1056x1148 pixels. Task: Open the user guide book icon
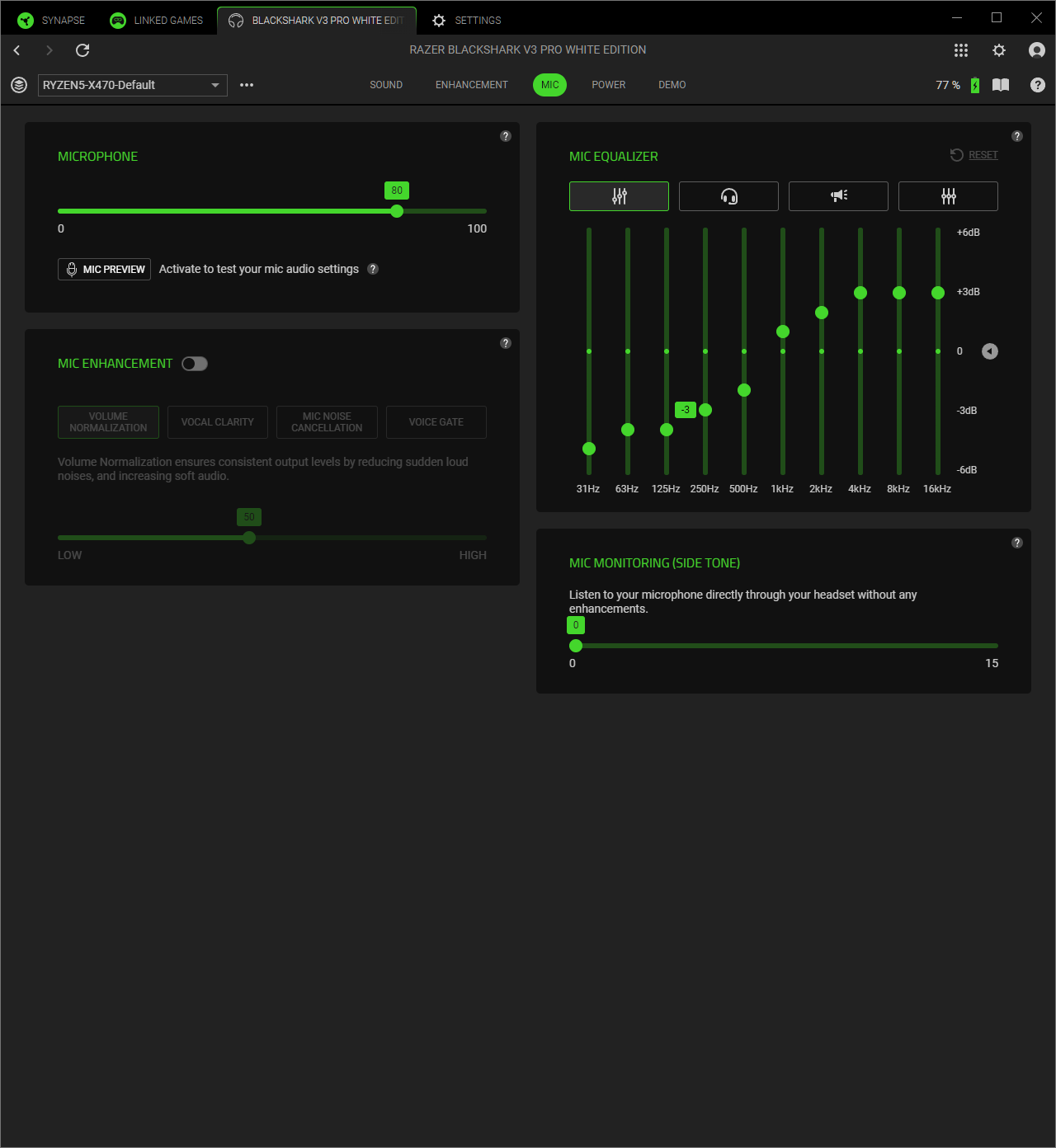click(1001, 85)
